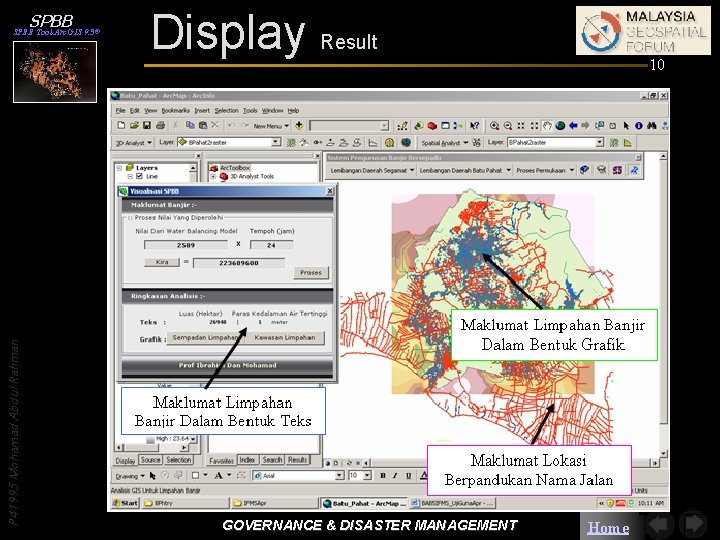Click the Windows Start button
This screenshot has width=720, height=540.
[x=125, y=503]
